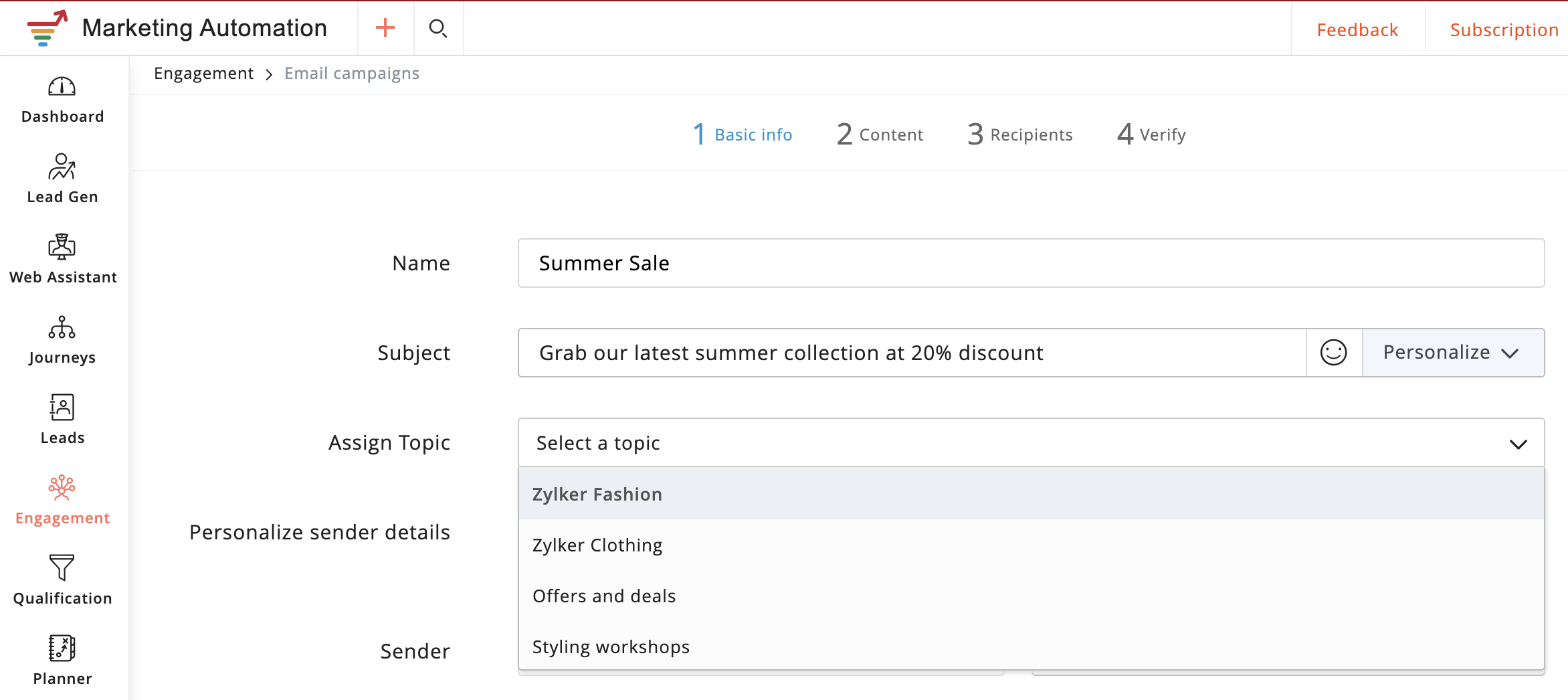1568x700 pixels.
Task: Select Offers and deals topic
Action: 603,596
